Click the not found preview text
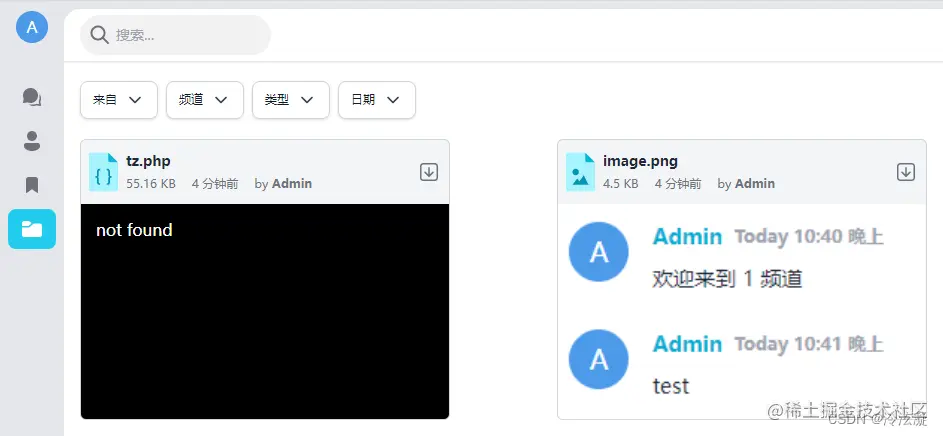 [134, 230]
